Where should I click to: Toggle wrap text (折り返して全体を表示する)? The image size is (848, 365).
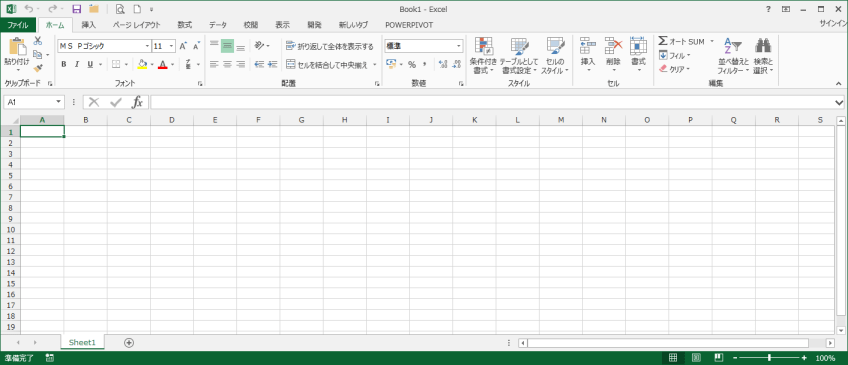329,46
